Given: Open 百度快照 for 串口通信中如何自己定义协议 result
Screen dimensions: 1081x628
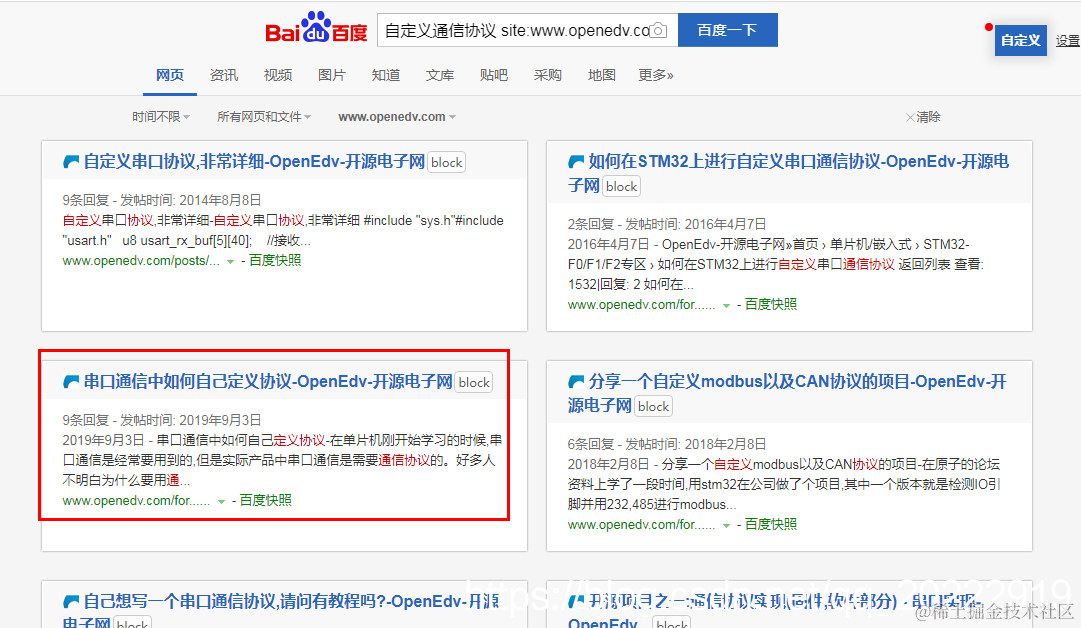Looking at the screenshot, I should [265, 500].
